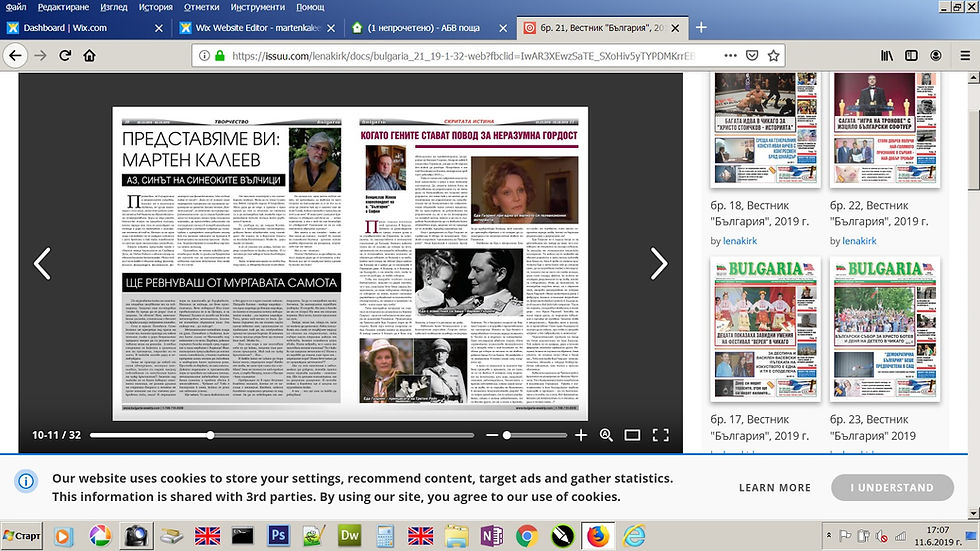
Task: Open the Файл menu
Action: tap(16, 7)
